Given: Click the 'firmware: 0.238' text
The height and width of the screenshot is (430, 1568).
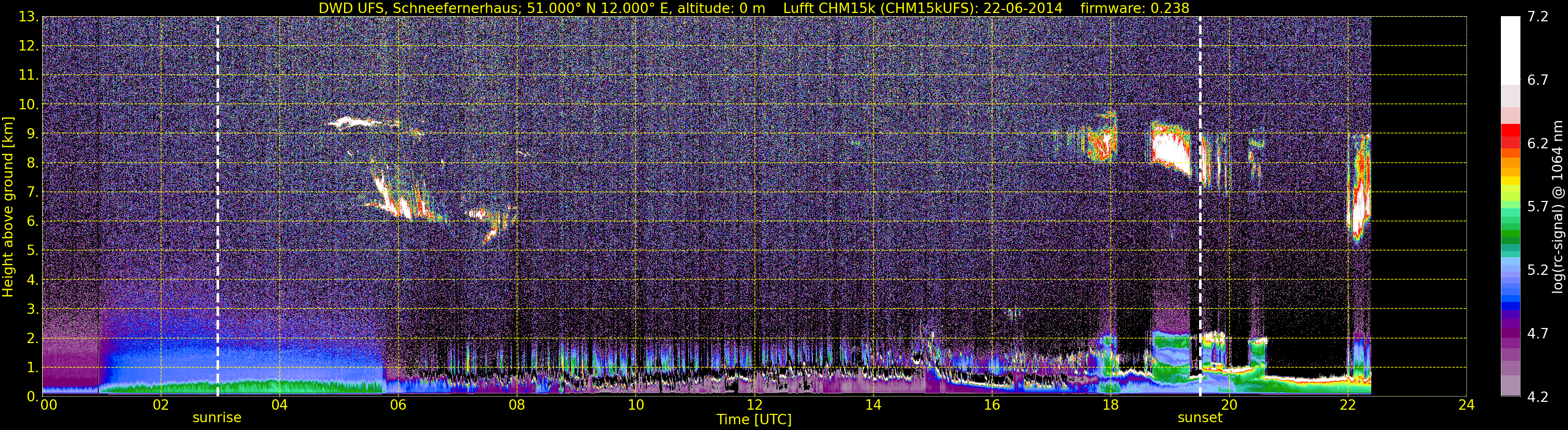Looking at the screenshot, I should [1134, 8].
